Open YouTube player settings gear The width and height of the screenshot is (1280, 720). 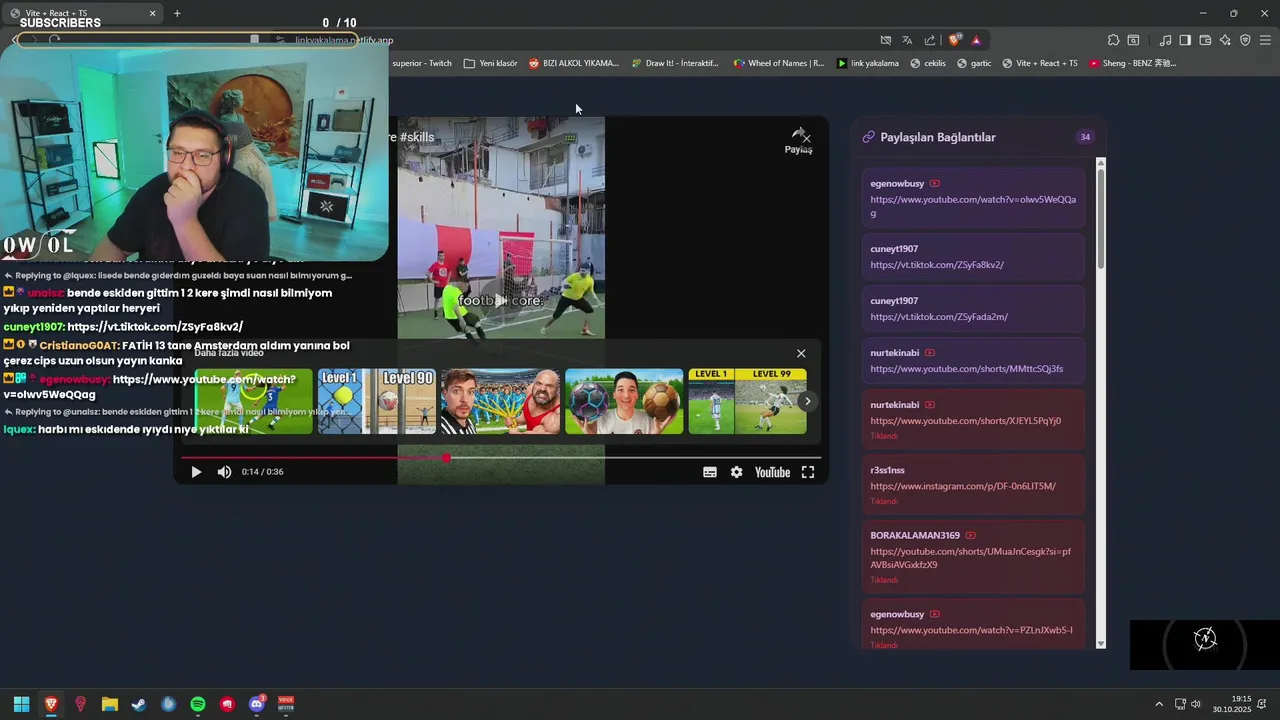pyautogui.click(x=737, y=472)
